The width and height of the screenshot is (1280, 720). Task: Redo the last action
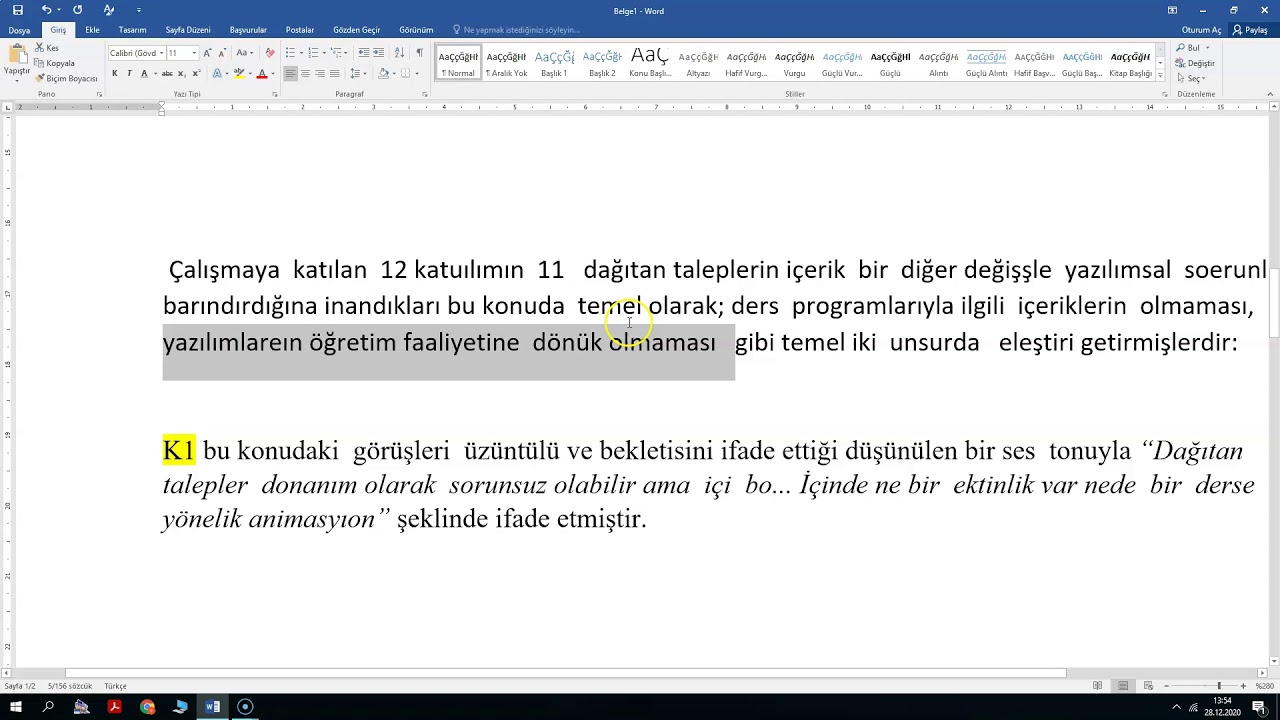77,10
